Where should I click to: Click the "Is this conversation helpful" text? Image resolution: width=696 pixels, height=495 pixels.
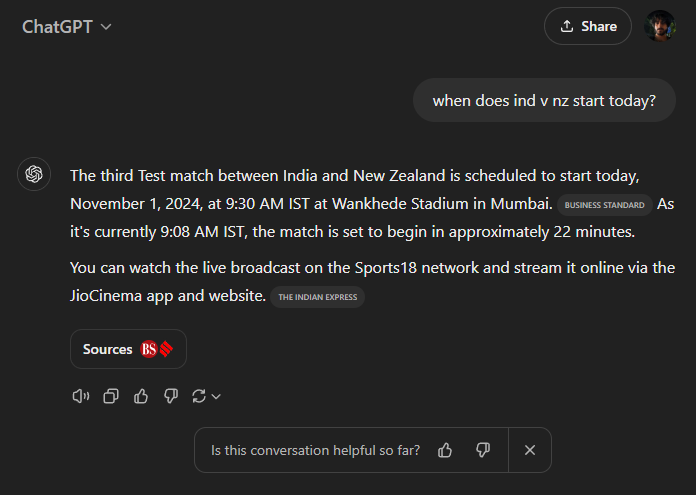pos(315,450)
